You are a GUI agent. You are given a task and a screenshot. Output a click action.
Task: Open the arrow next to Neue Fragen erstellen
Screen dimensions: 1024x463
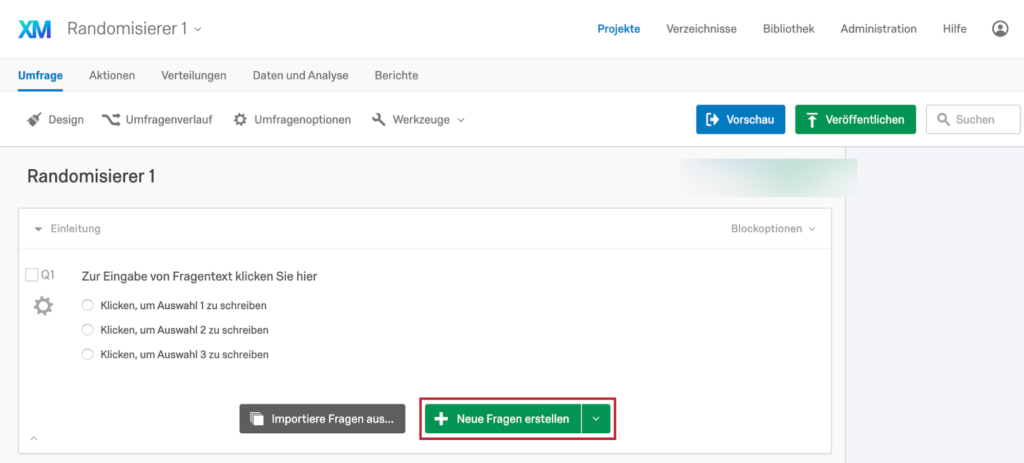point(596,419)
